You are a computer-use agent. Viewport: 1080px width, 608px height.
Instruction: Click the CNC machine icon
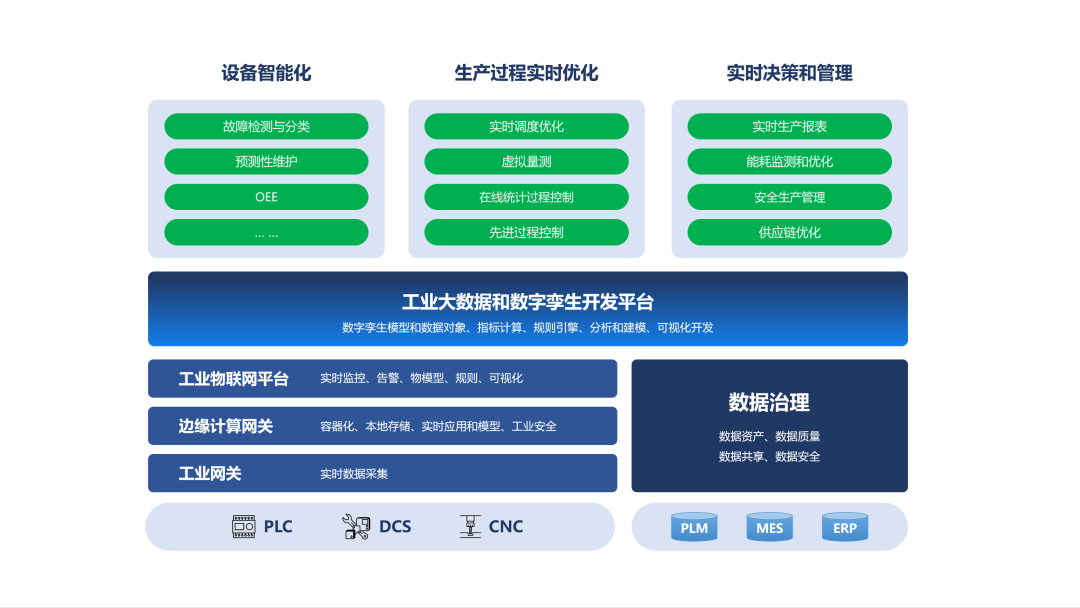470,526
